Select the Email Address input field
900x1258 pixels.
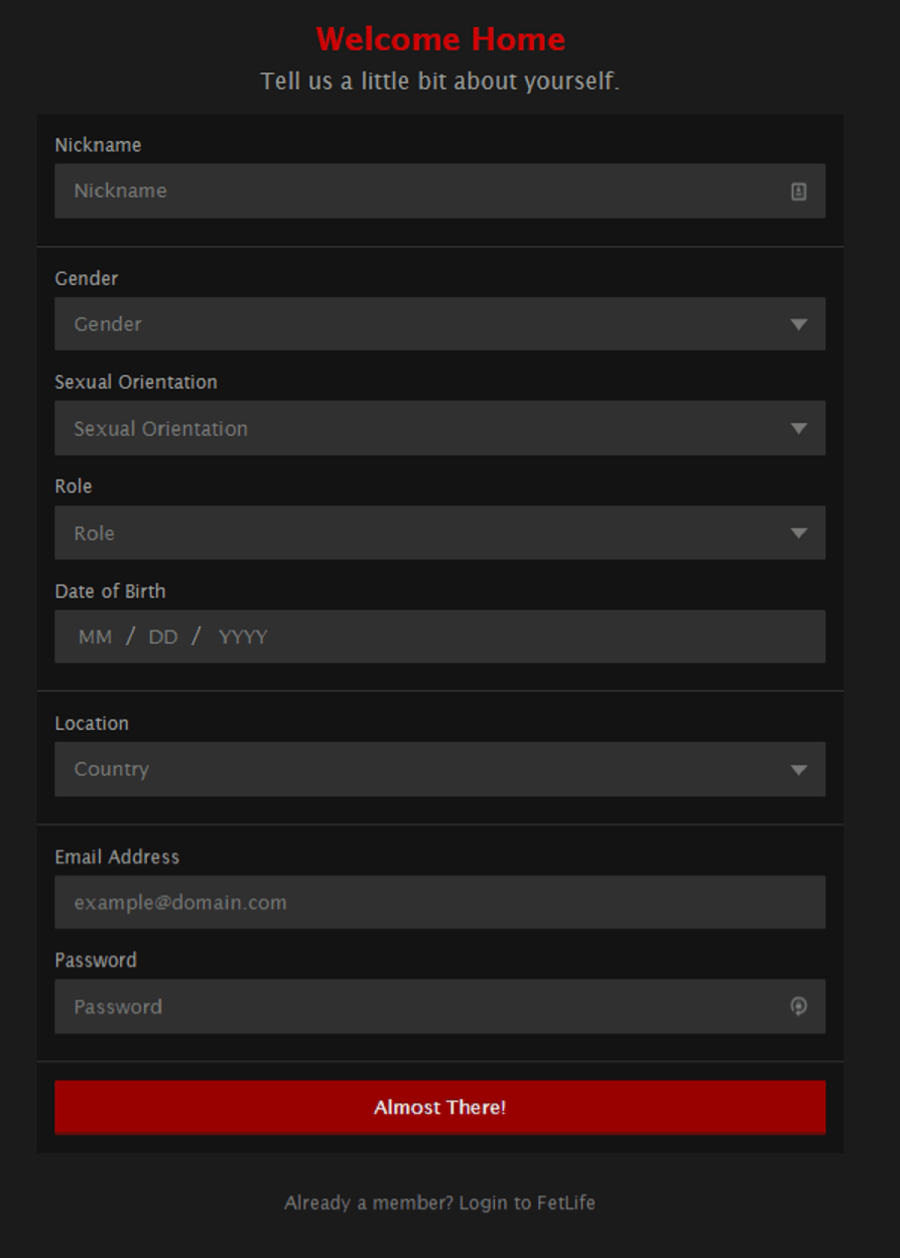pyautogui.click(x=440, y=901)
